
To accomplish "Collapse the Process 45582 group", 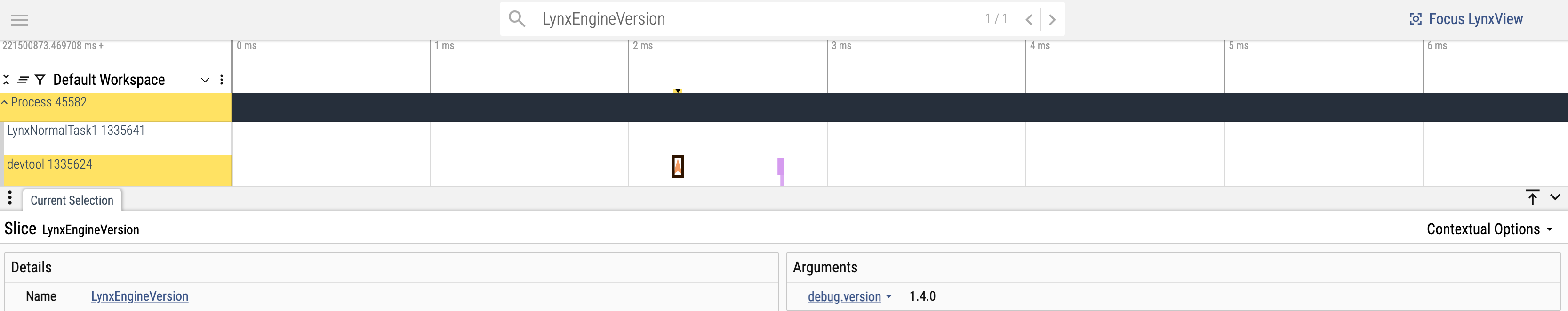I will [x=4, y=102].
